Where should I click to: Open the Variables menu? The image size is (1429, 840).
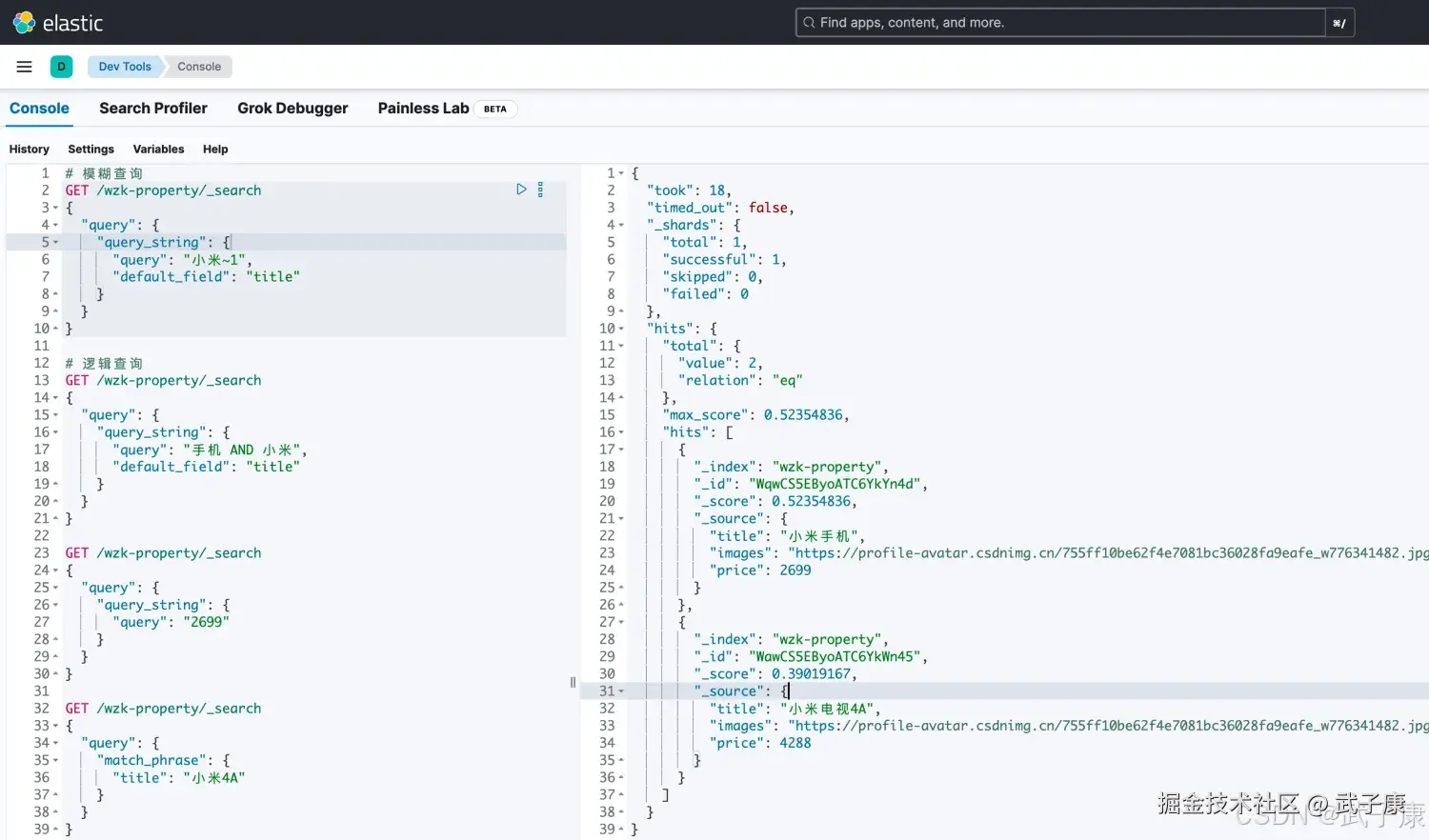coord(158,149)
